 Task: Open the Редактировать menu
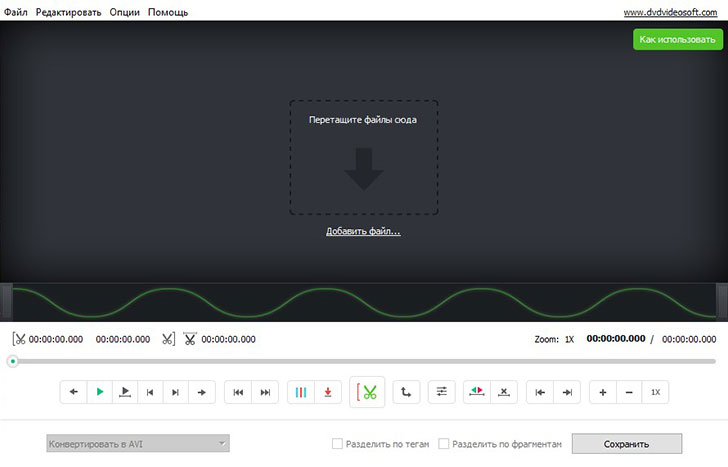click(x=68, y=12)
